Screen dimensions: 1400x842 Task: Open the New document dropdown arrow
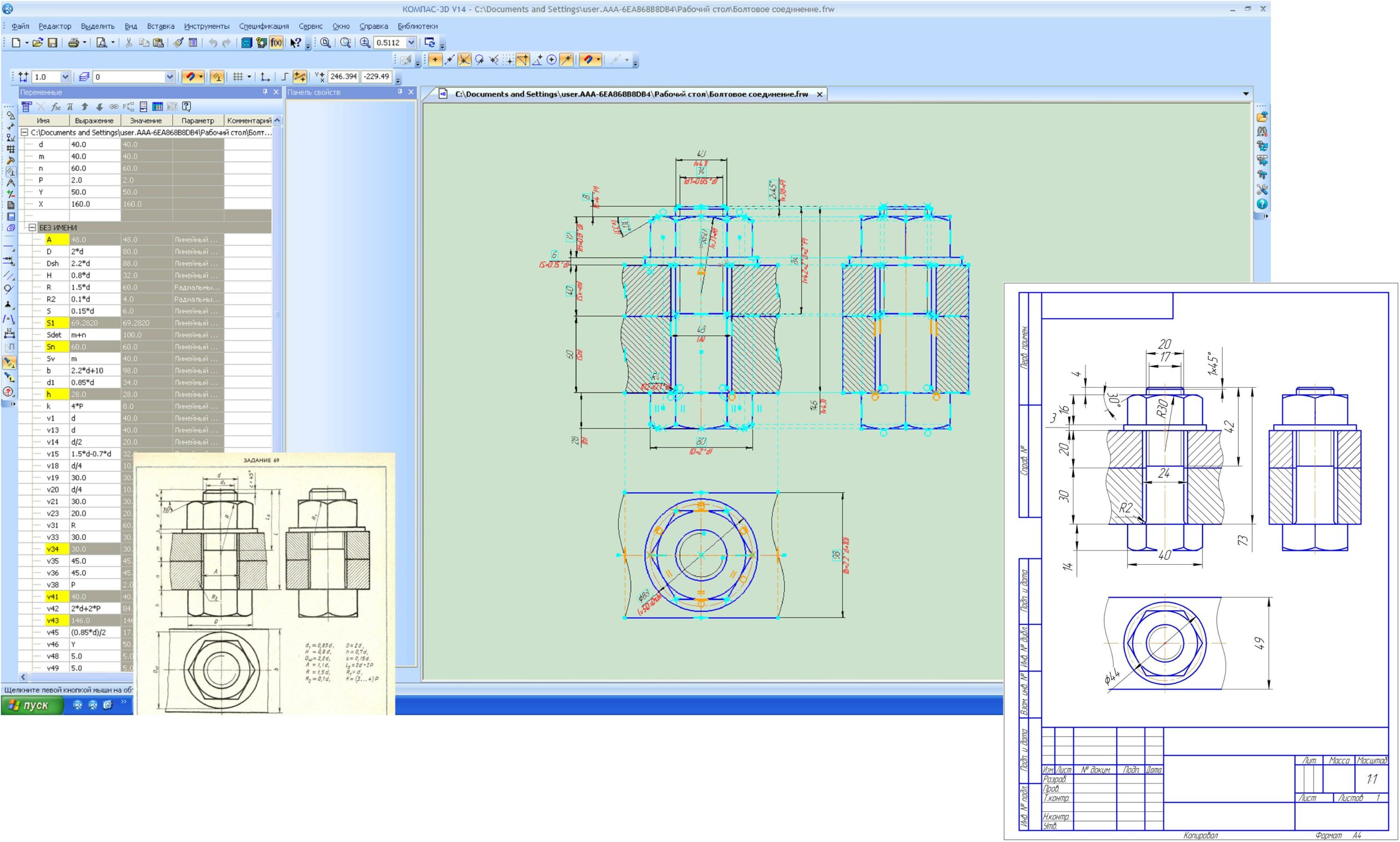[x=27, y=43]
